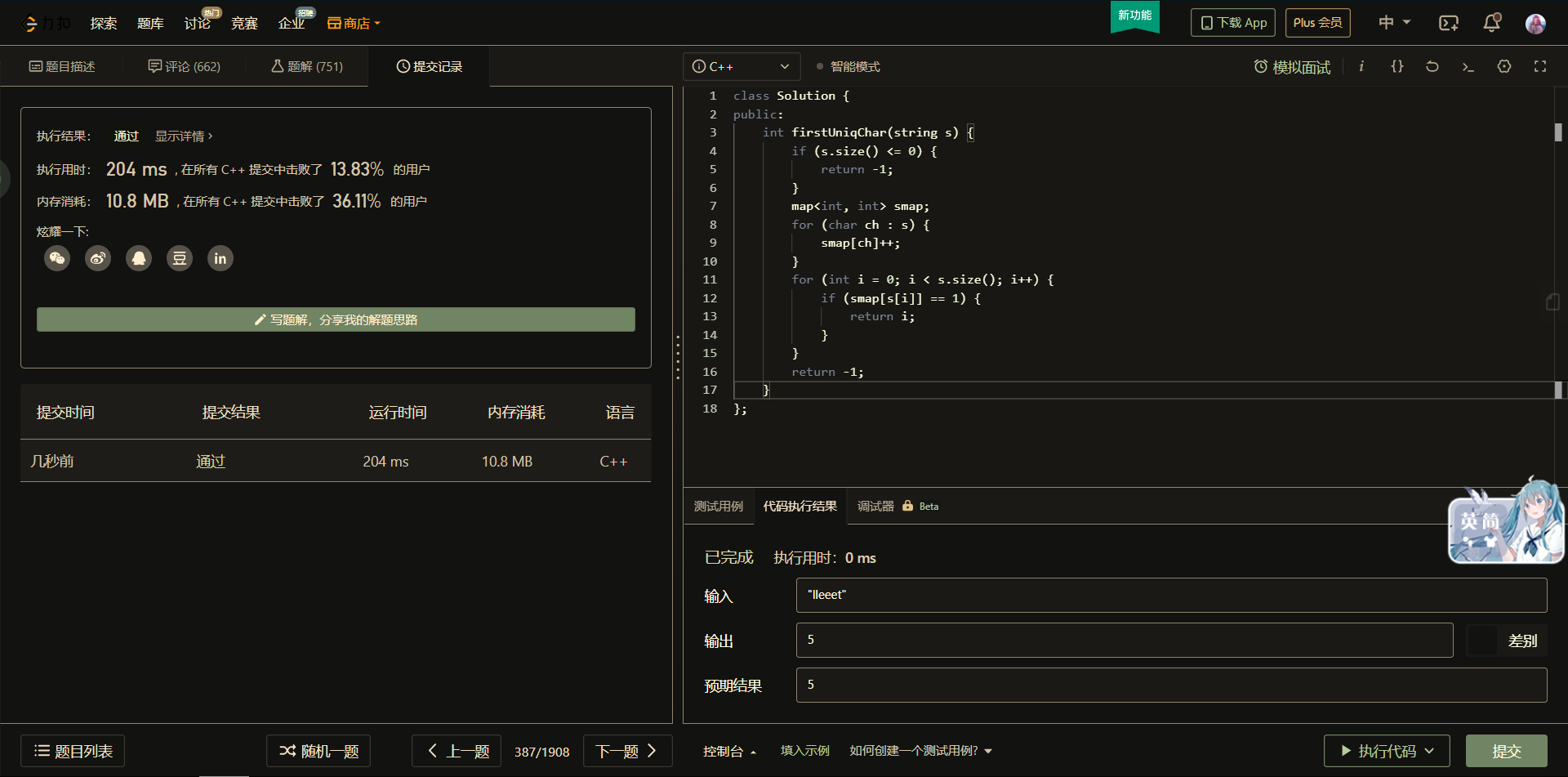
Task: Open the store dropdown menu
Action: (x=354, y=23)
